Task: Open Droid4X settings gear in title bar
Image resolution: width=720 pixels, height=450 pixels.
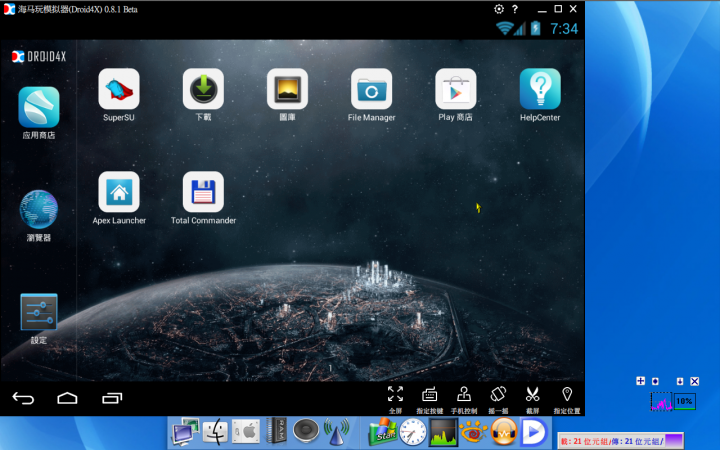Action: coord(499,9)
